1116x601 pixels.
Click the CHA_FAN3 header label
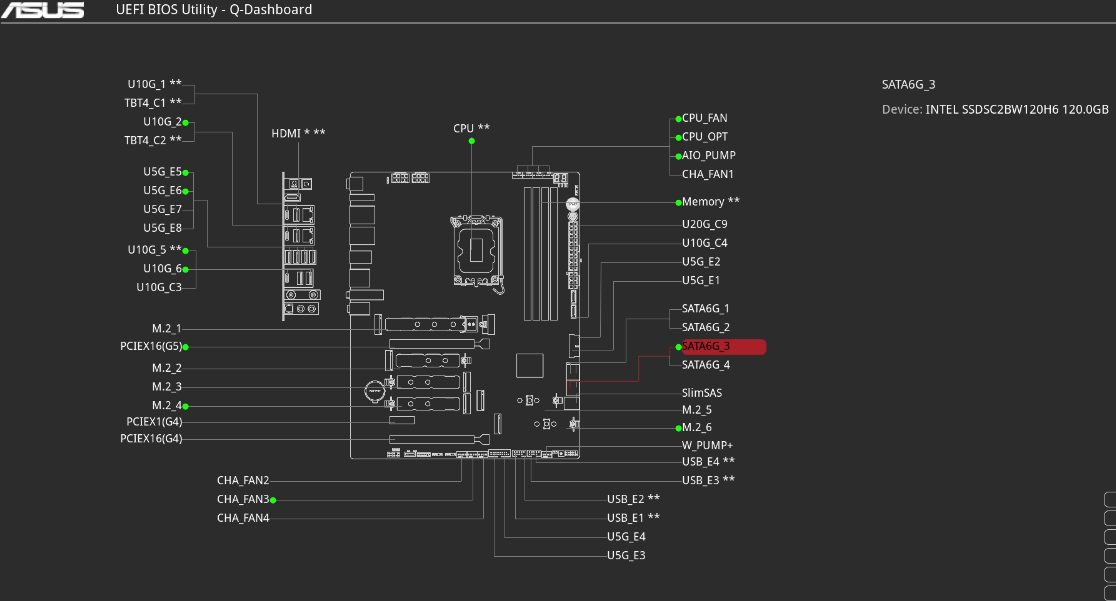point(243,499)
